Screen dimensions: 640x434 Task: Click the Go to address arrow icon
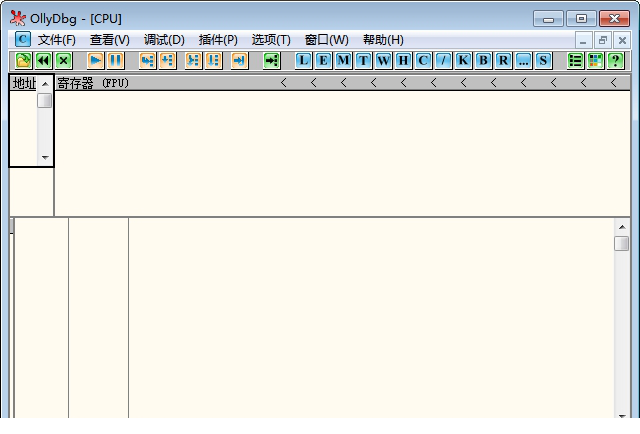[272, 61]
